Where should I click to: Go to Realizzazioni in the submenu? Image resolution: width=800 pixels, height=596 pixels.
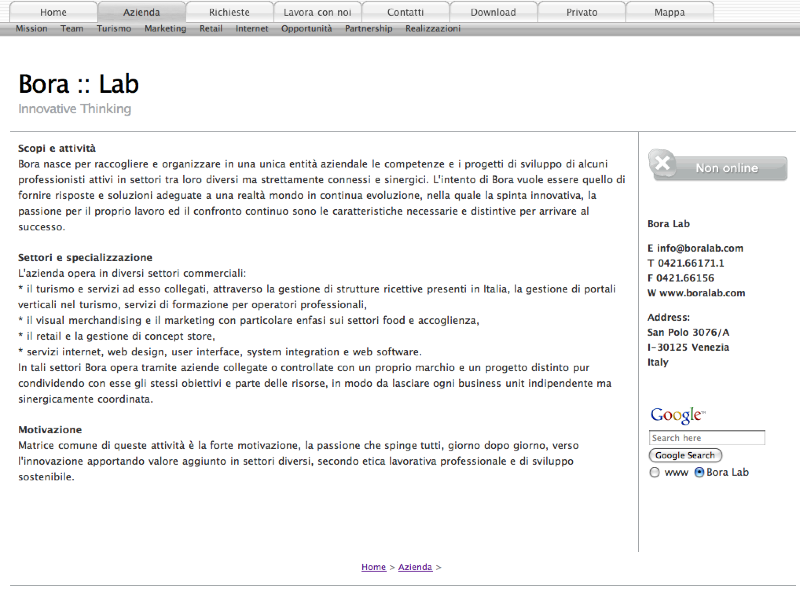pyautogui.click(x=433, y=29)
